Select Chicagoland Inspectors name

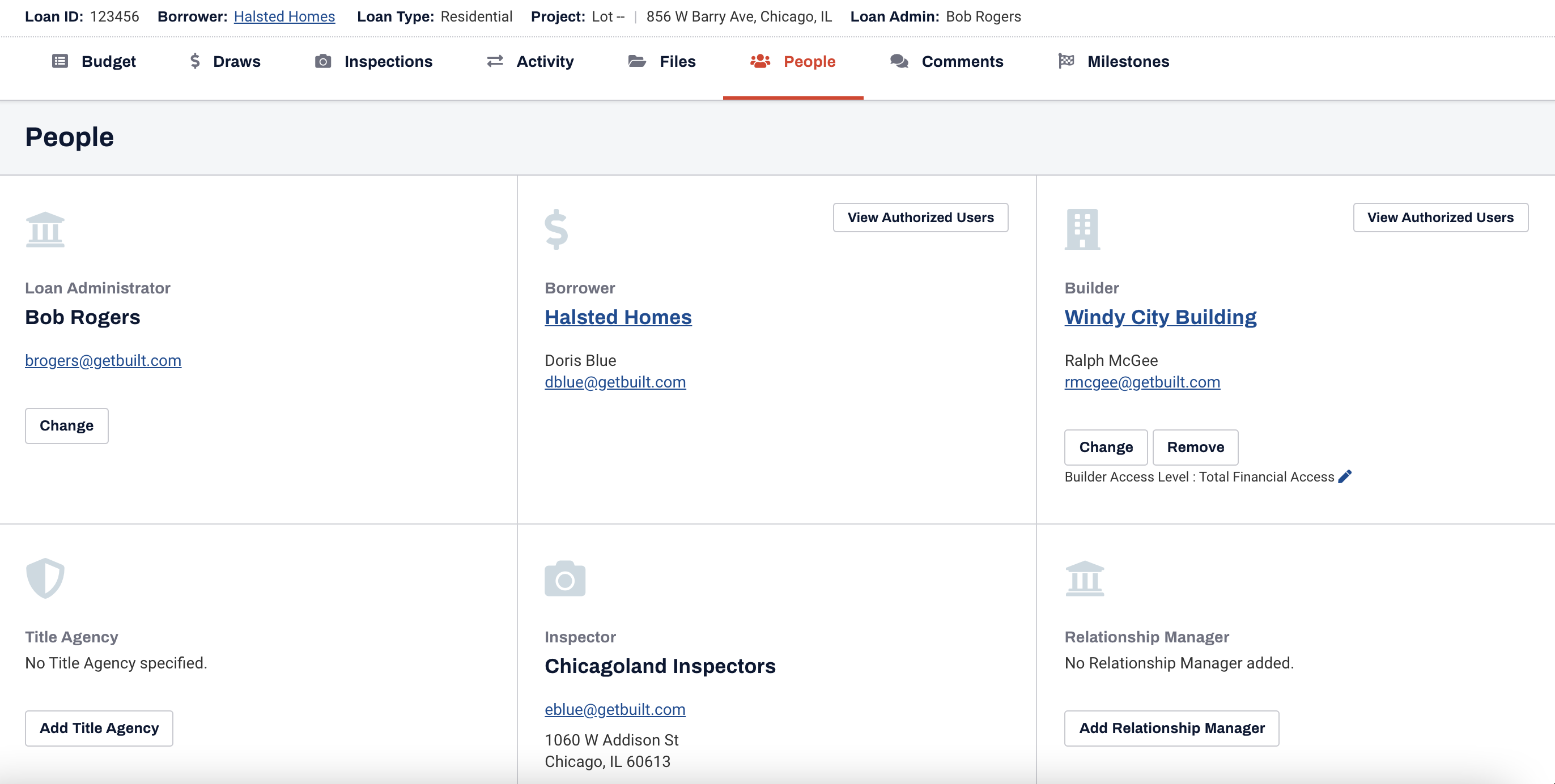660,666
